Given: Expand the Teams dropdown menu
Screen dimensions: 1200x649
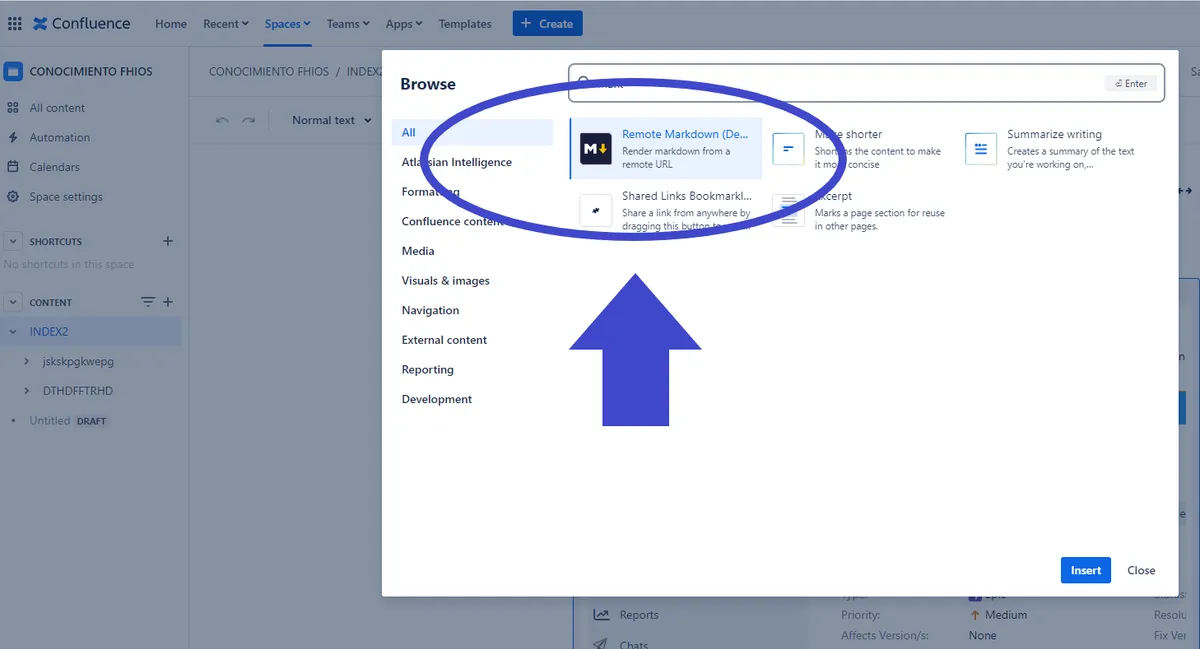Looking at the screenshot, I should pos(348,24).
